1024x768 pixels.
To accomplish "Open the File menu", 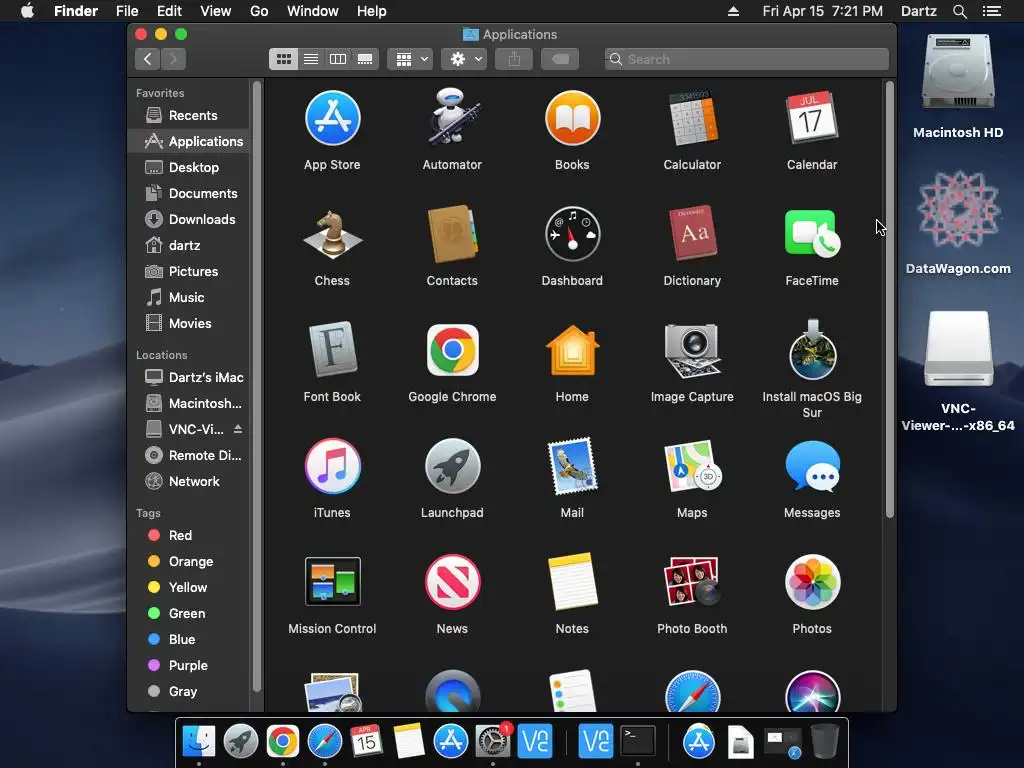I will point(127,11).
